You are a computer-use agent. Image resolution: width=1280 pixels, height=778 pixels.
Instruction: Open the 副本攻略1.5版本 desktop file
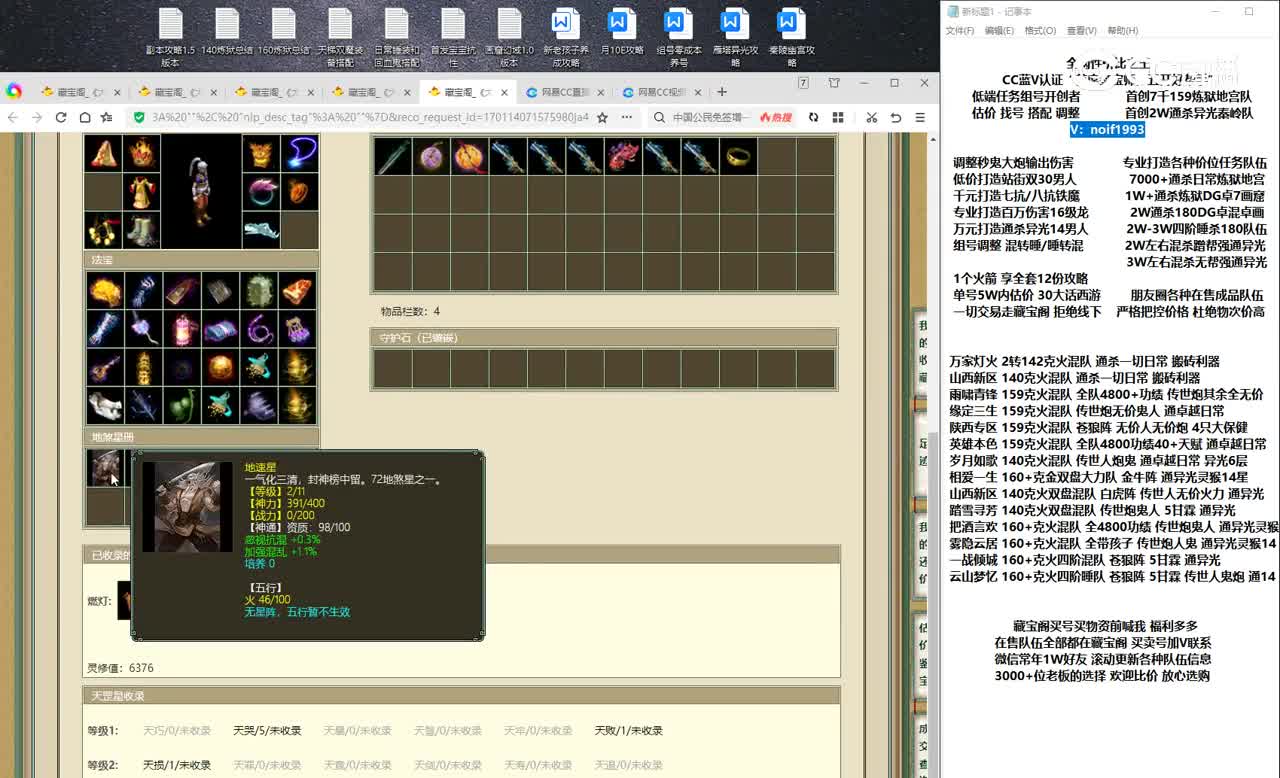(x=170, y=38)
